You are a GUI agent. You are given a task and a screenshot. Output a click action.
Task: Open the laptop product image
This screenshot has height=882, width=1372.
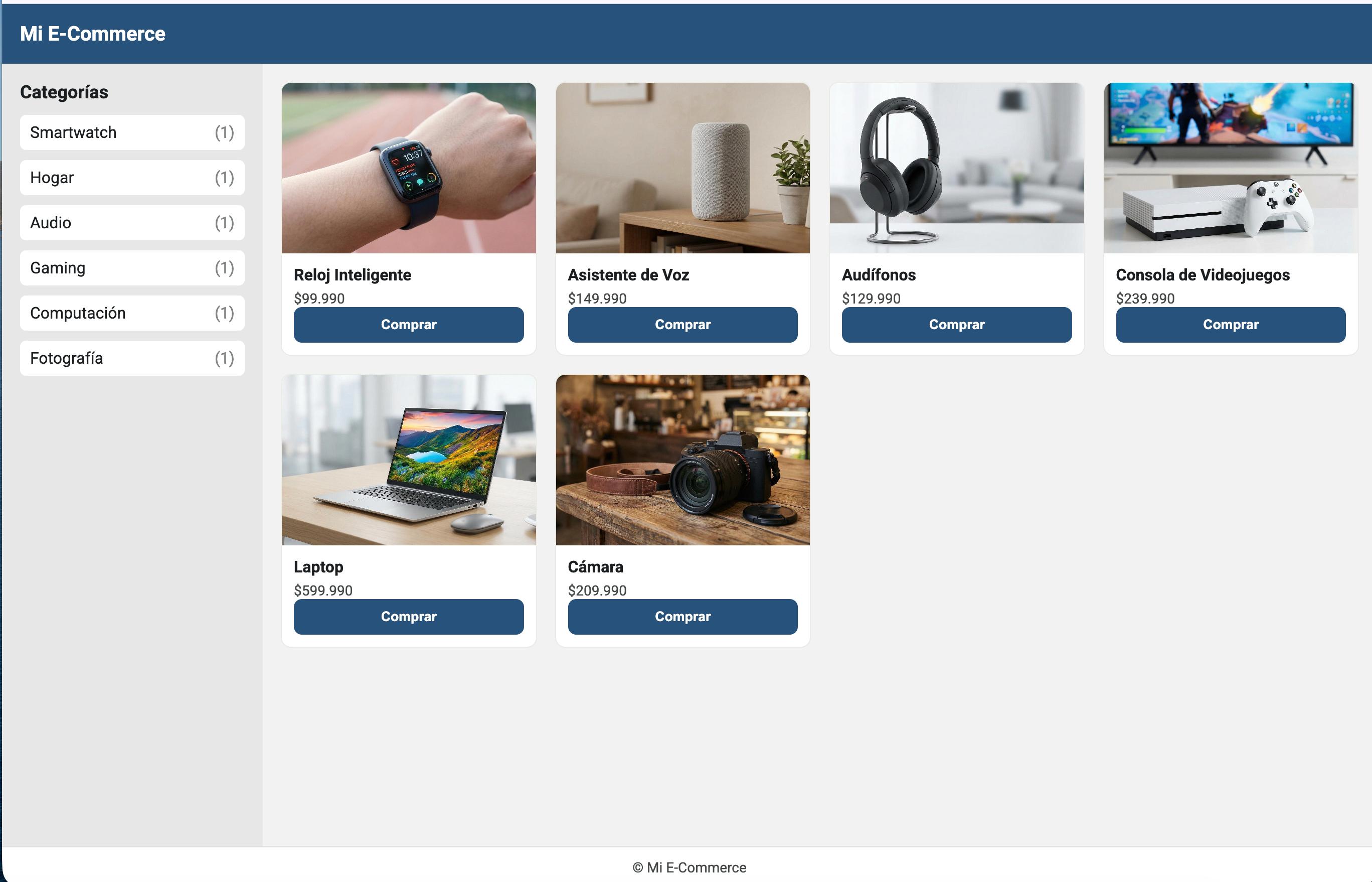point(409,460)
